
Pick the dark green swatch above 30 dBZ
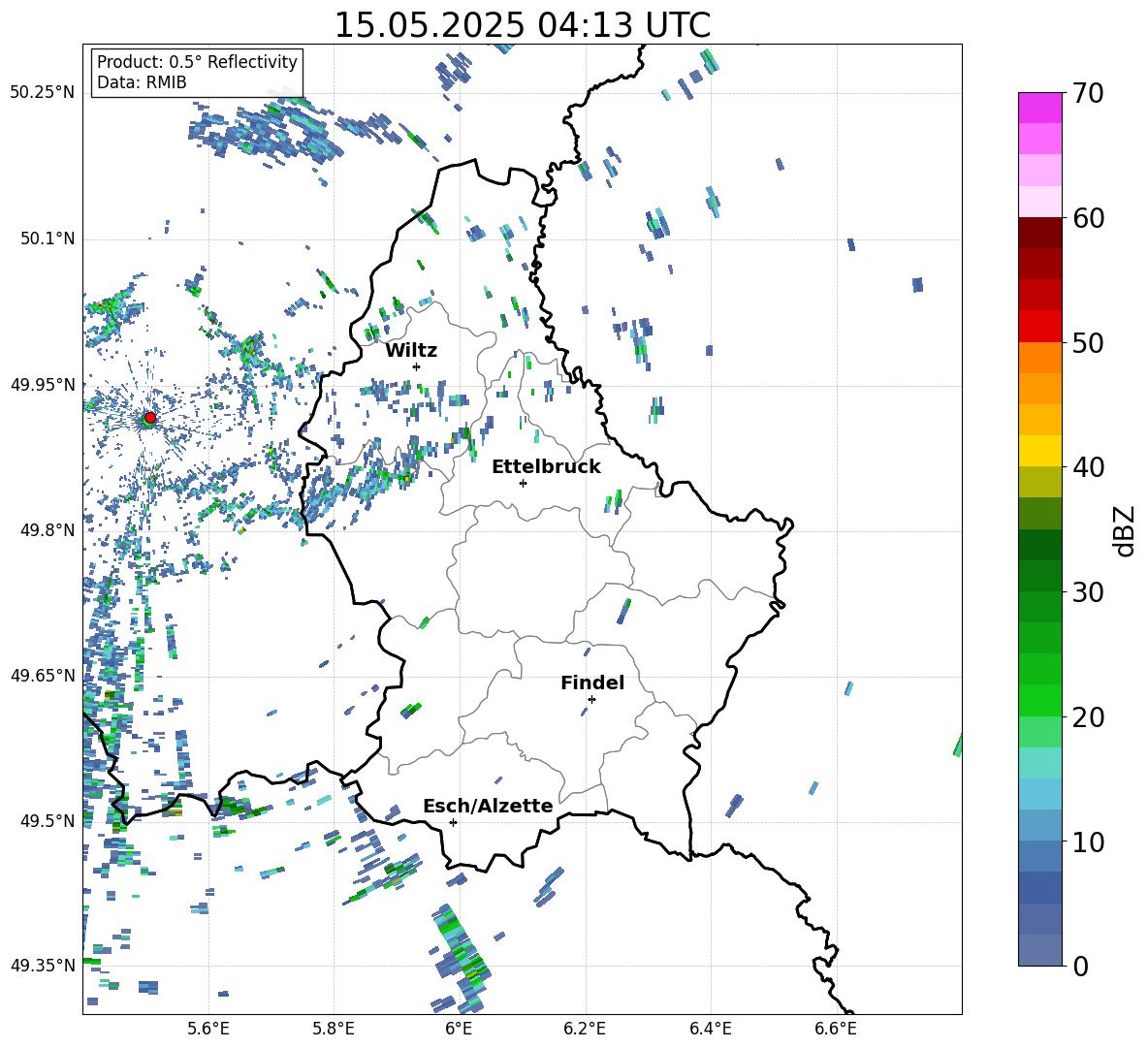(1040, 575)
